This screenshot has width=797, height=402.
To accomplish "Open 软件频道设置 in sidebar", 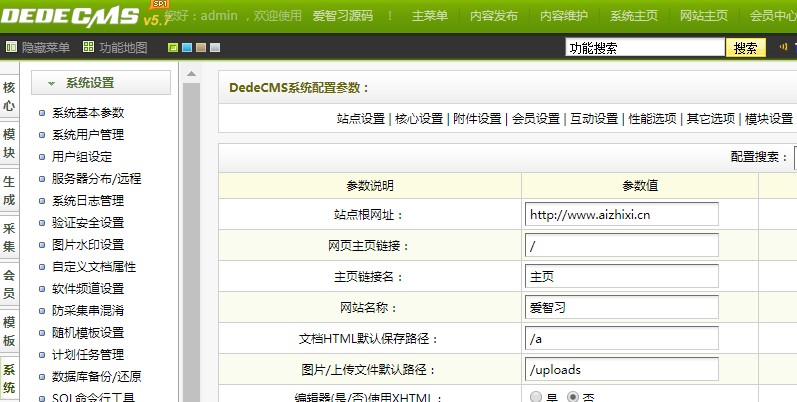I will tap(88, 289).
